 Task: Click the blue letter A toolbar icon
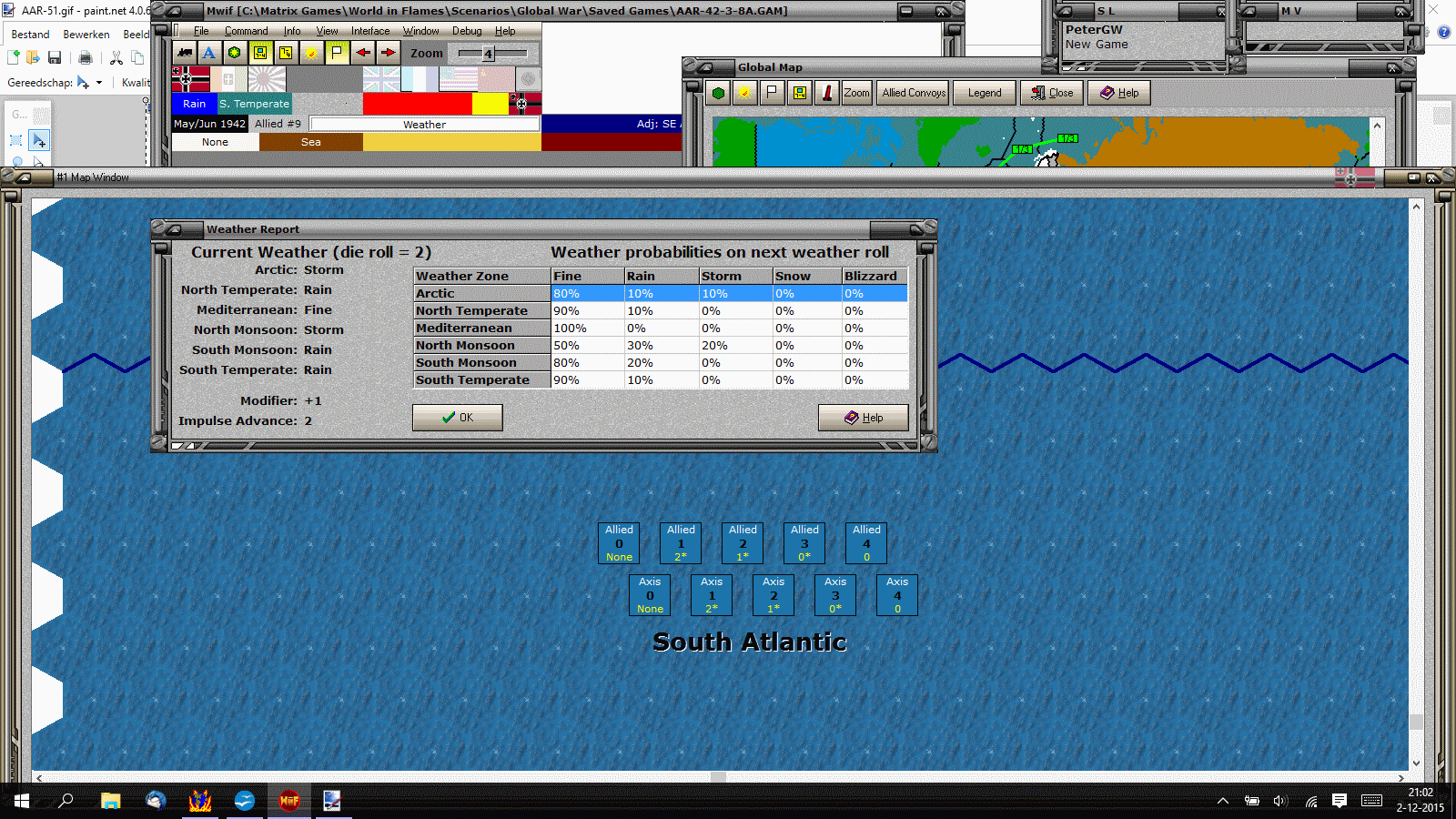tap(209, 53)
